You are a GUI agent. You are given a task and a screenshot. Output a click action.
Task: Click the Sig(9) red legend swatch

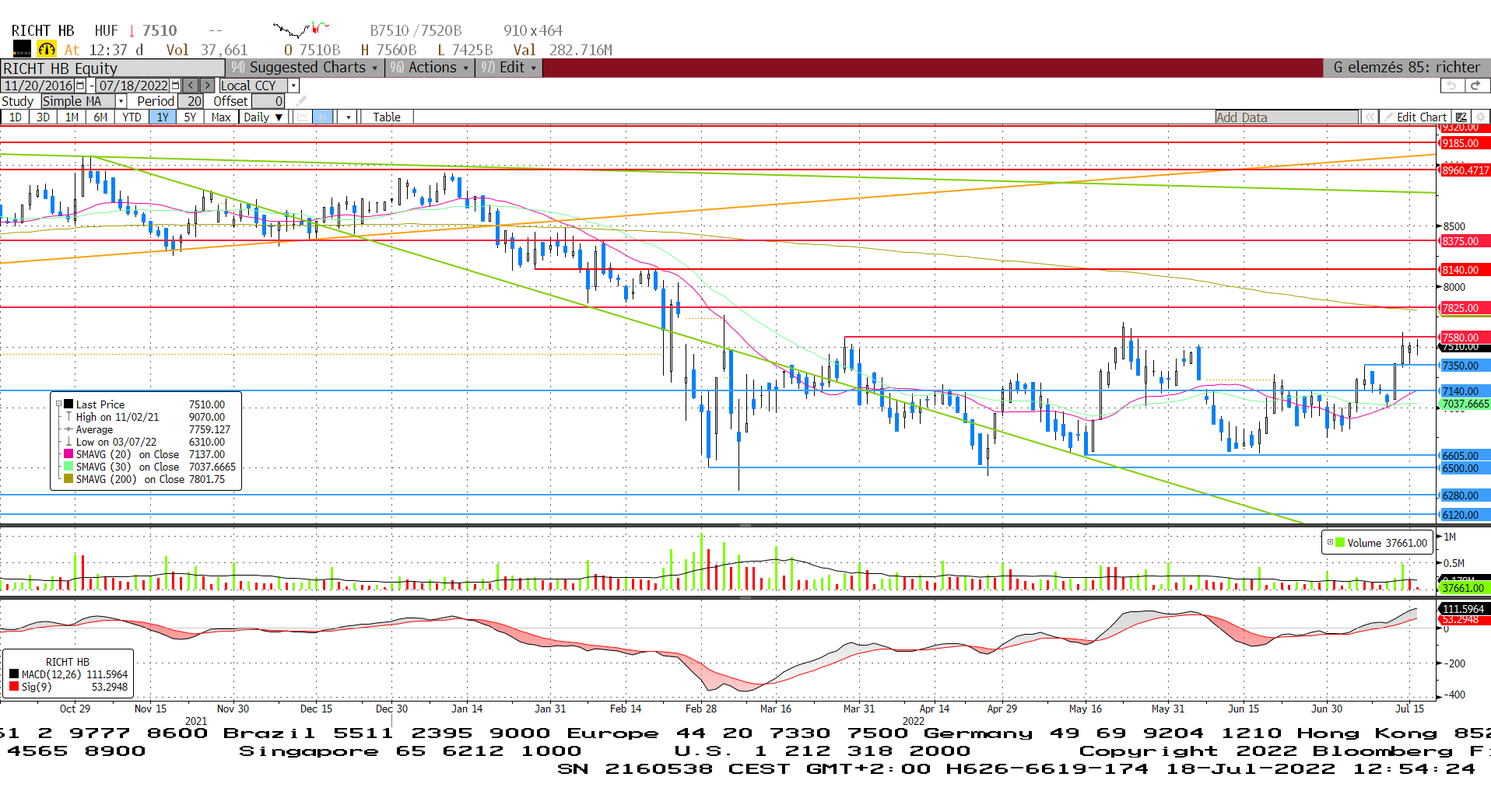click(14, 687)
